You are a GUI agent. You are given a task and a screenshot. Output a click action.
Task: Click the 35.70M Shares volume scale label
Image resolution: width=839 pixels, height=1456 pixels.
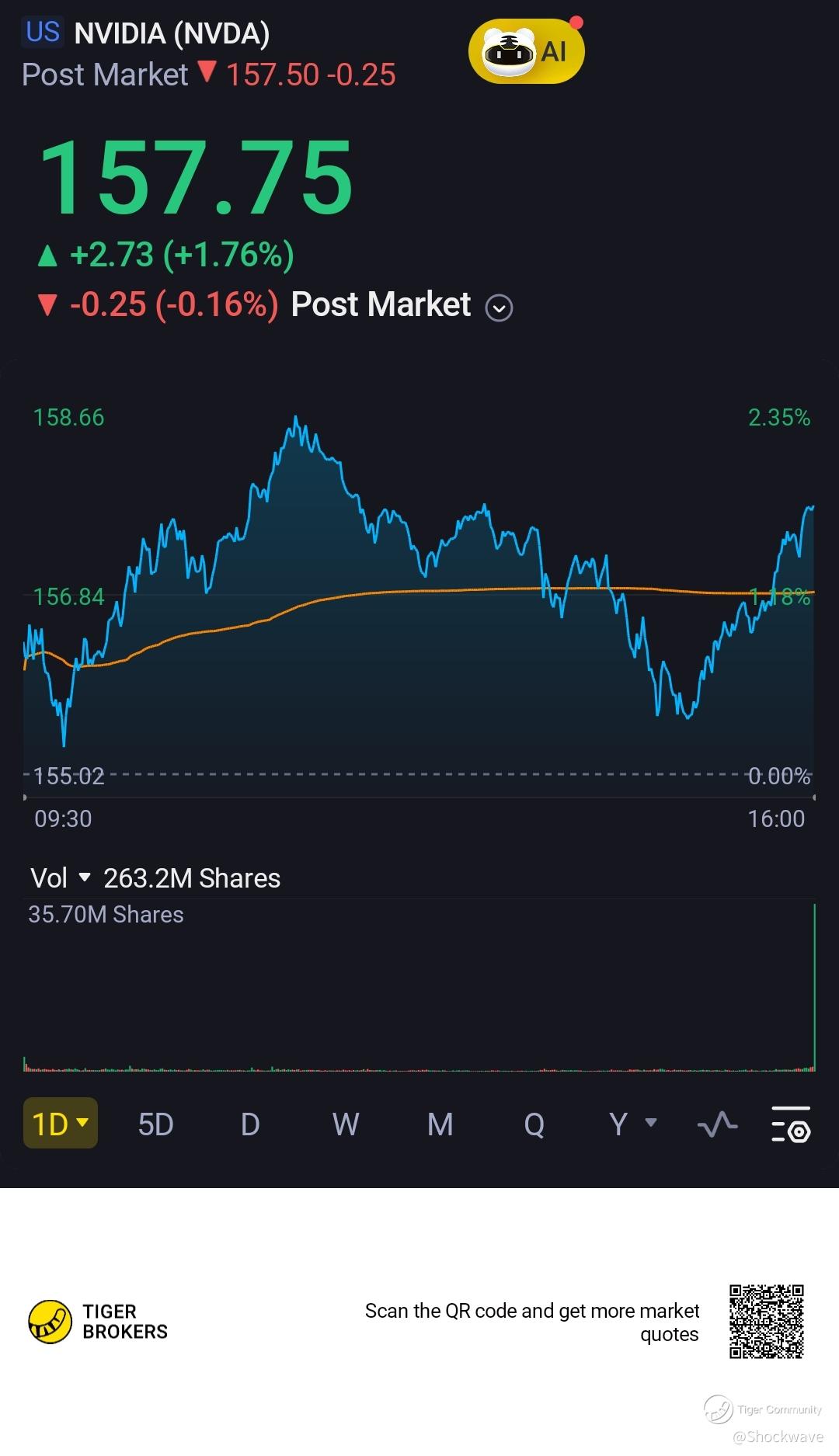pyautogui.click(x=106, y=915)
